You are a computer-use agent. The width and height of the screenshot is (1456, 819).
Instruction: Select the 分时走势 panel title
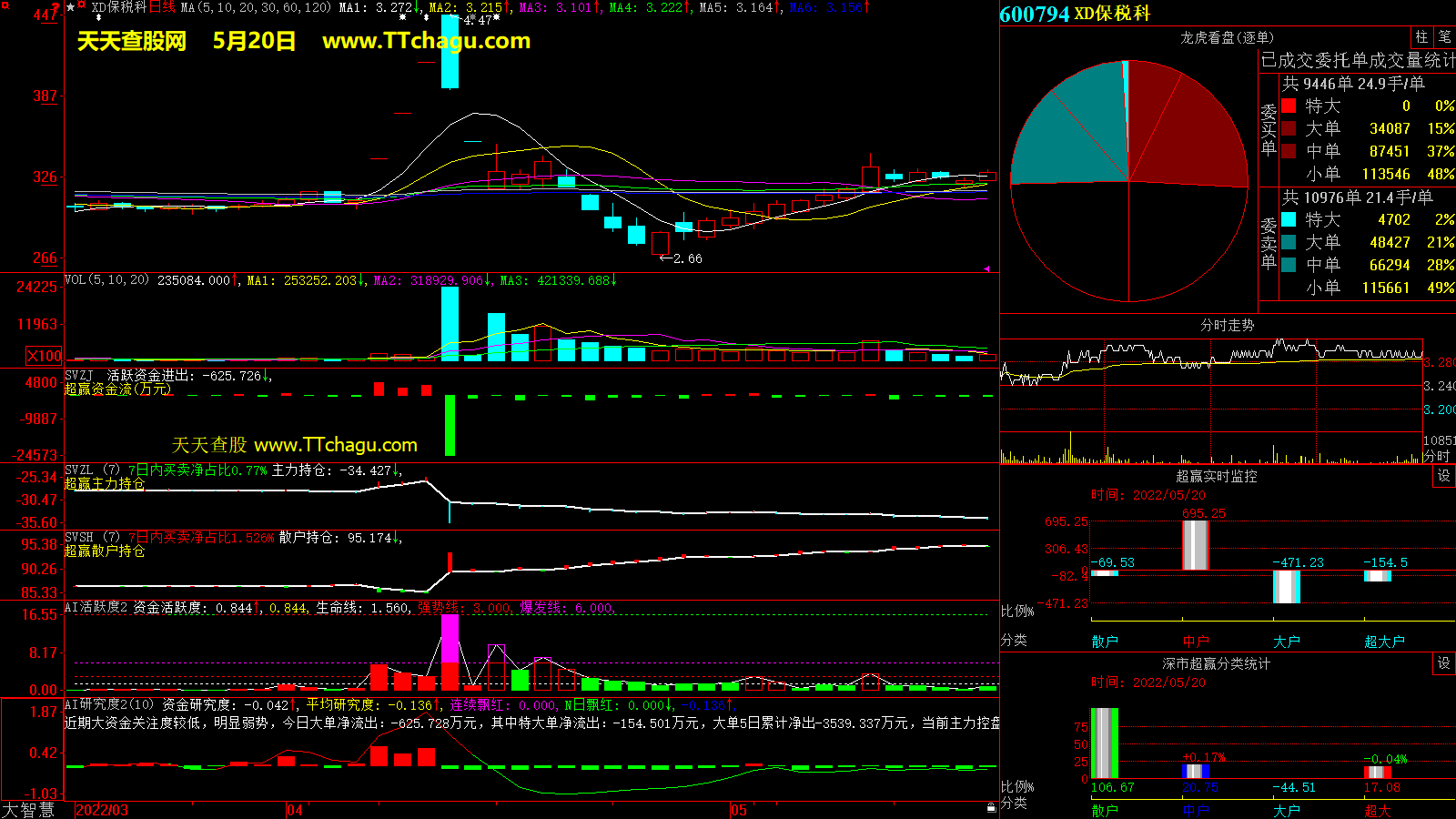pos(1227,325)
